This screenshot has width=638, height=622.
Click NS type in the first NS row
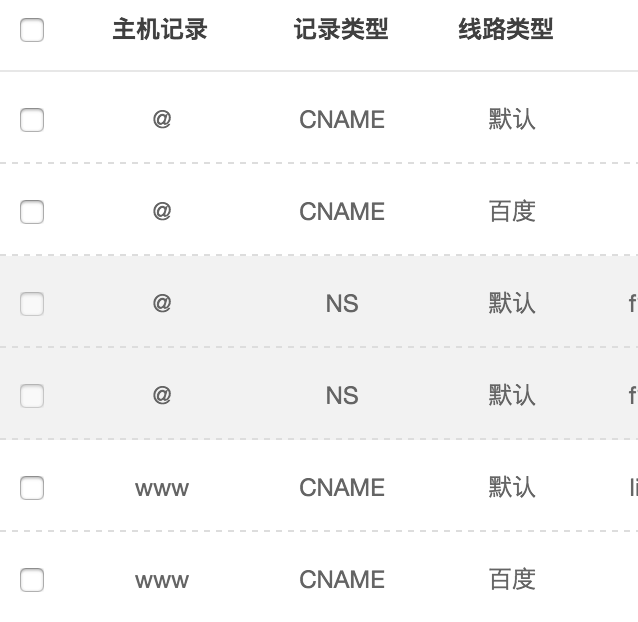pos(342,304)
